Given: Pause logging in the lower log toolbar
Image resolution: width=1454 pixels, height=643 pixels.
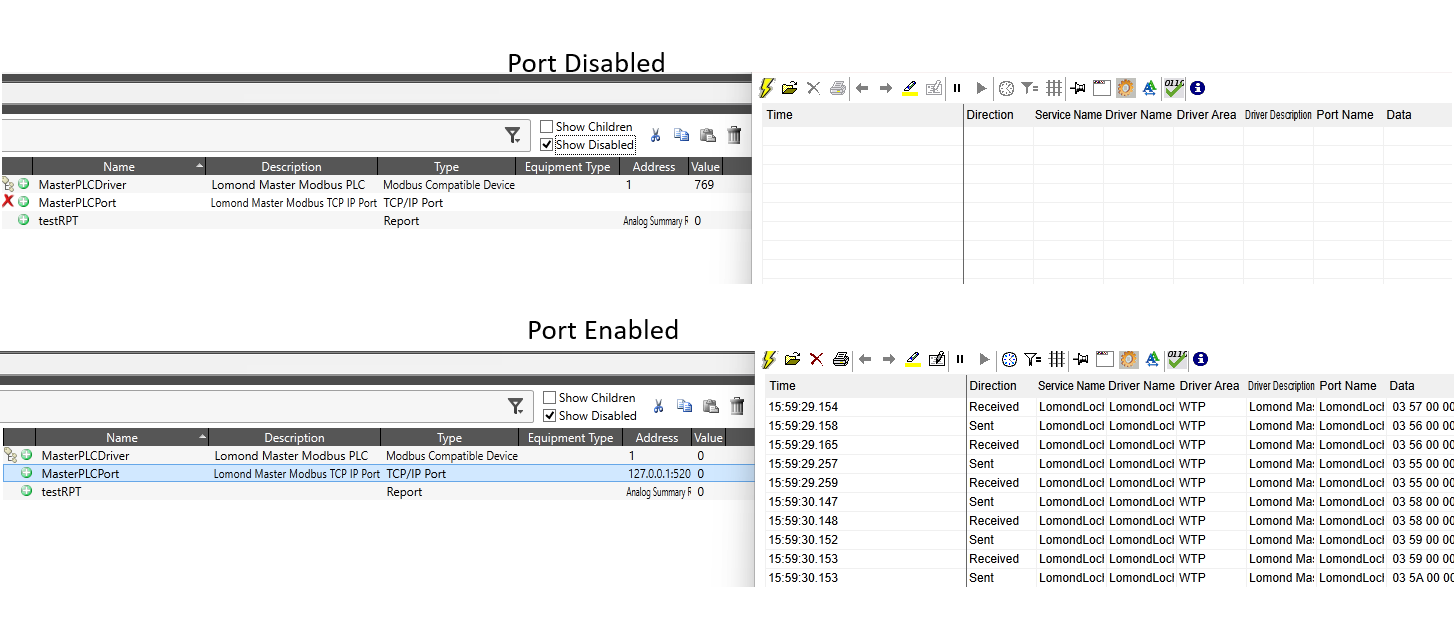Looking at the screenshot, I should (958, 359).
